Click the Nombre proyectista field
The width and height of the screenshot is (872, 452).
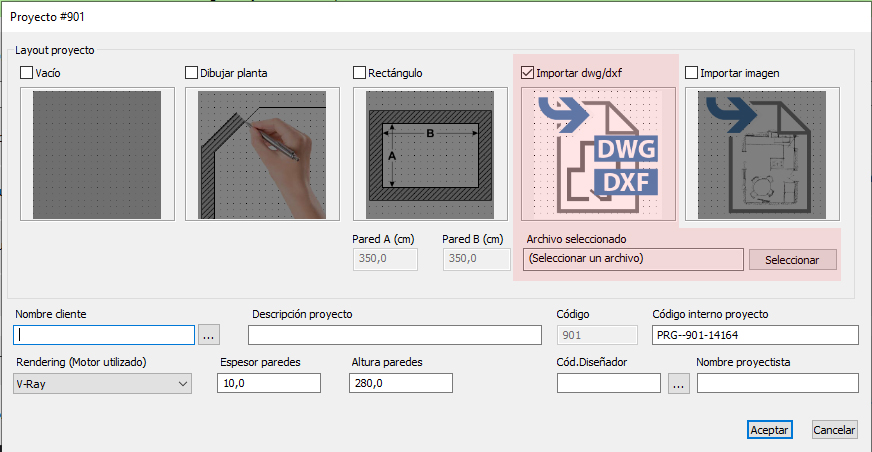778,383
